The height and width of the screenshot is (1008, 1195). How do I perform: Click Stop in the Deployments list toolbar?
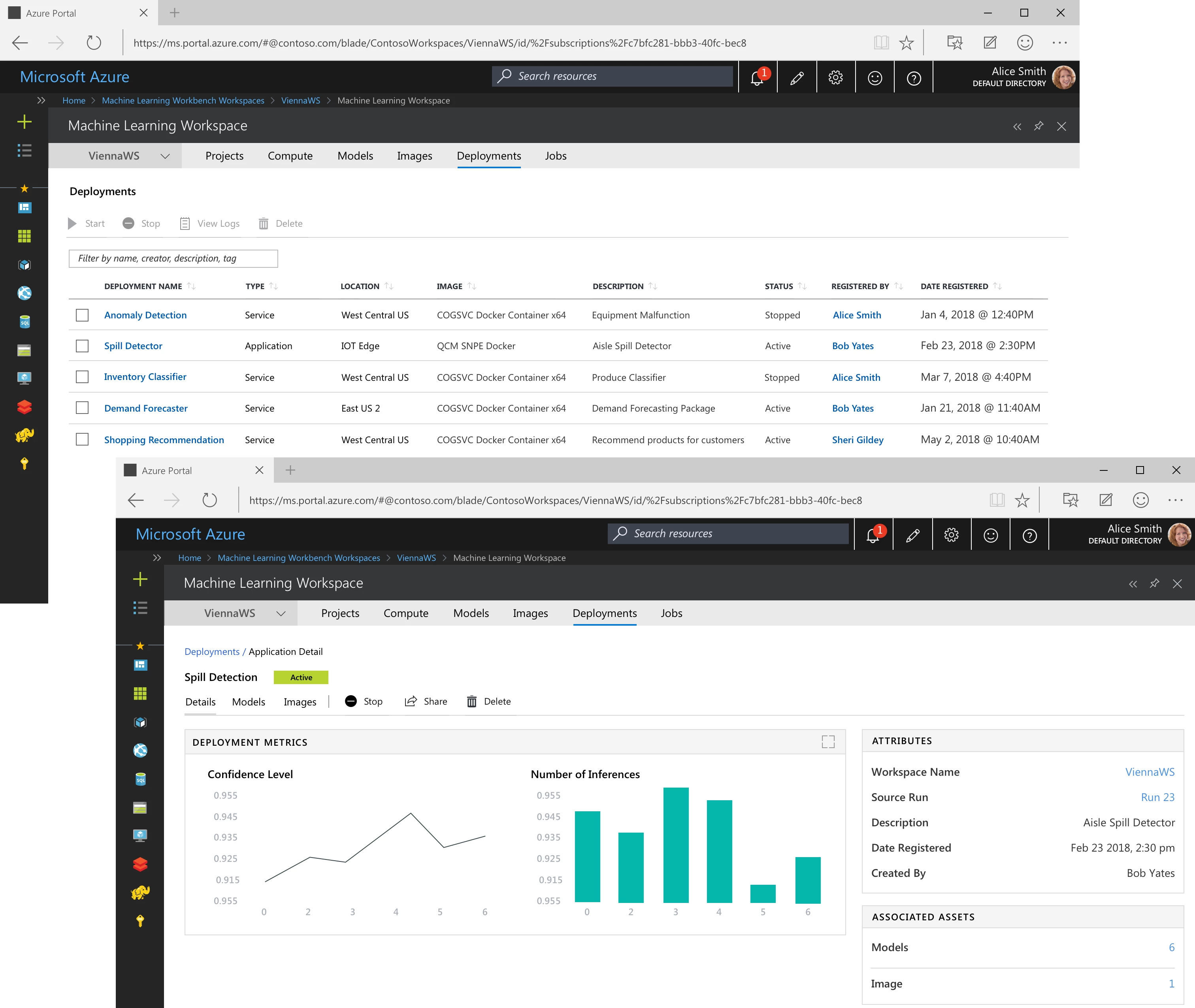point(141,224)
